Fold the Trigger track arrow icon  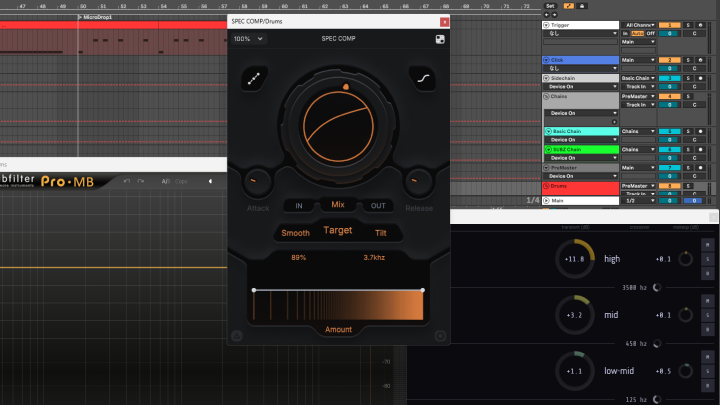[x=546, y=25]
